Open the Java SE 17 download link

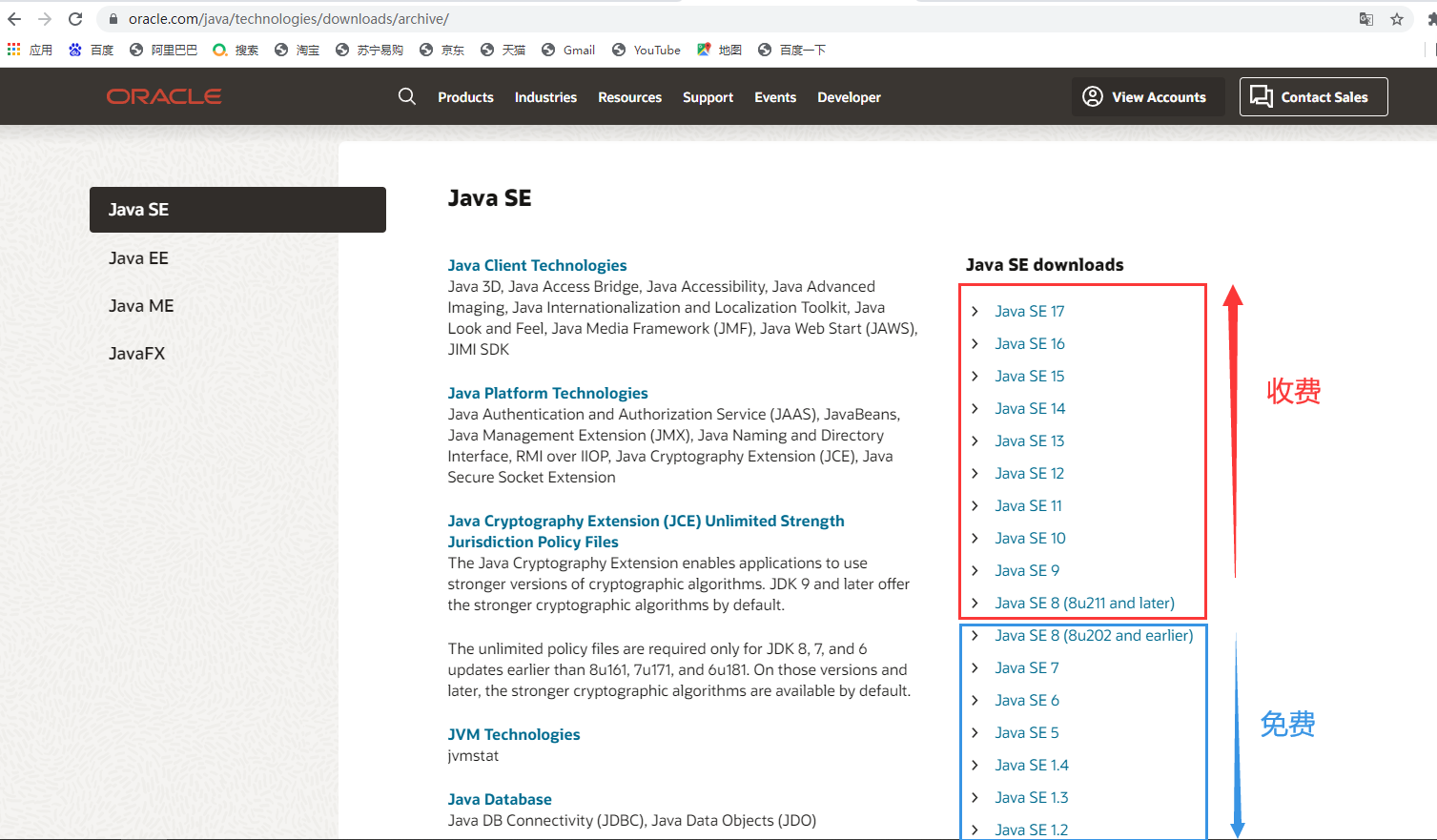pos(1030,312)
